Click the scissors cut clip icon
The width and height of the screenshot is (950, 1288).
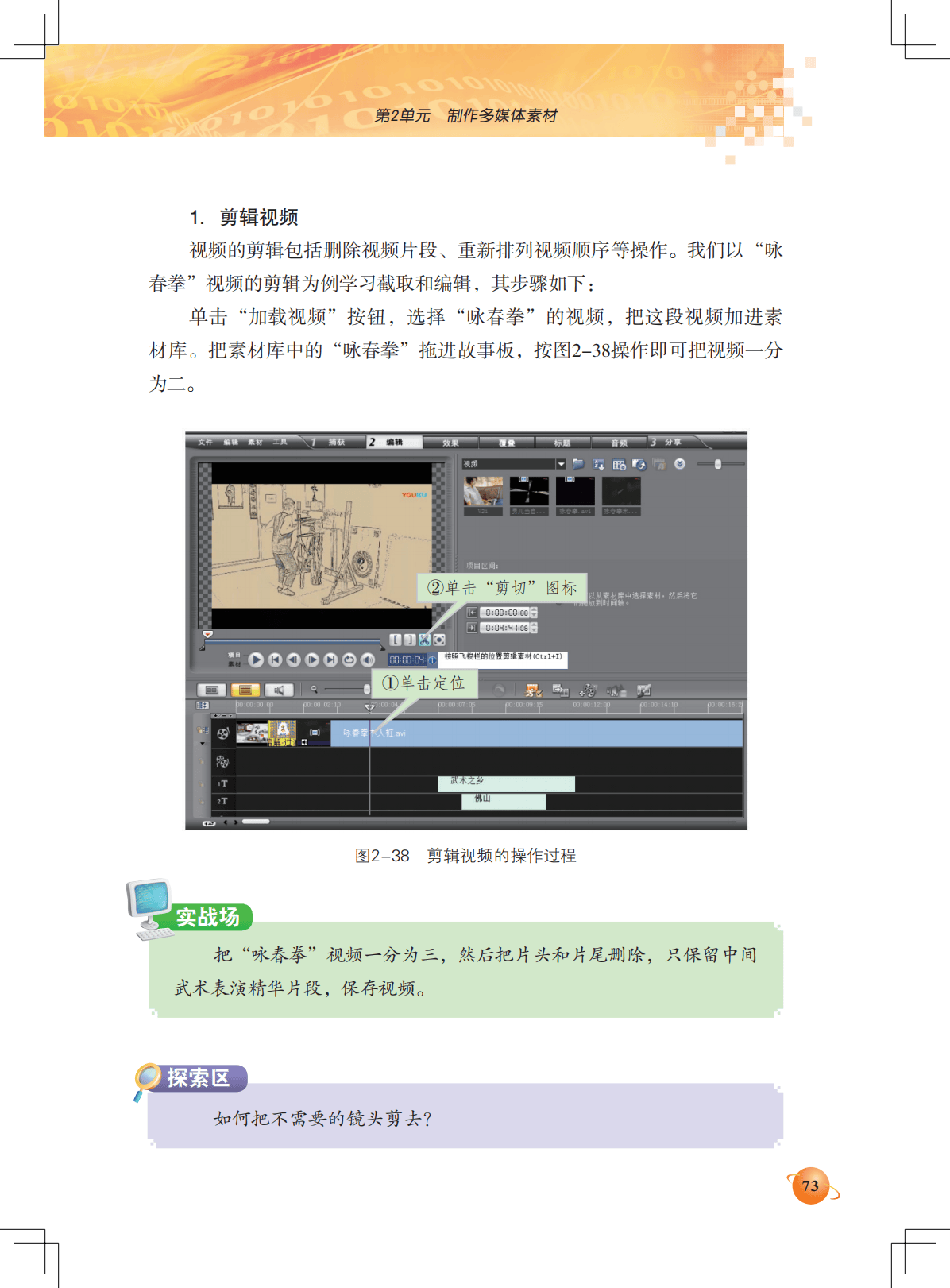[424, 640]
